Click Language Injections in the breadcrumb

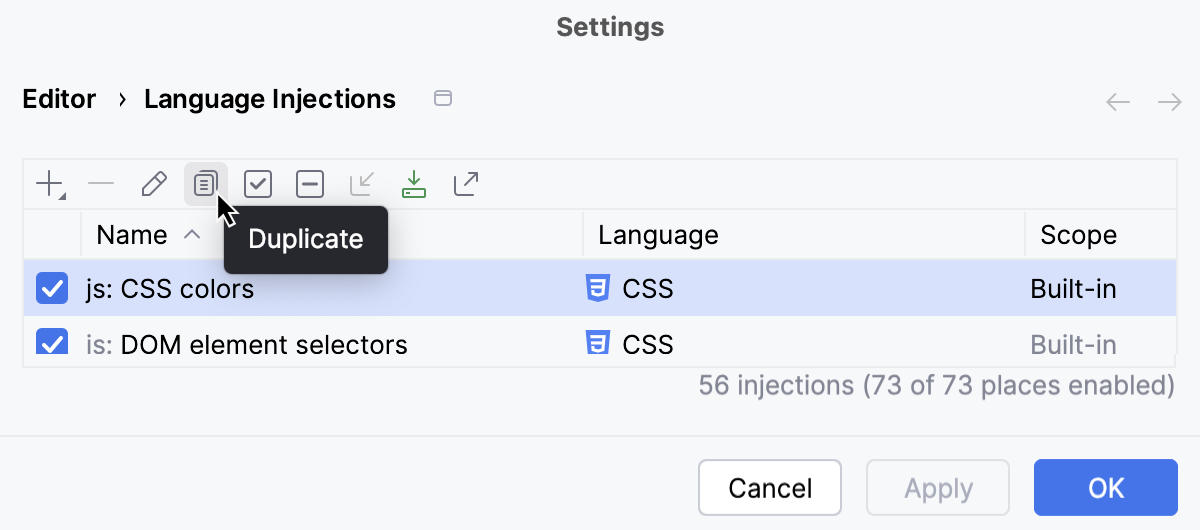coord(270,99)
